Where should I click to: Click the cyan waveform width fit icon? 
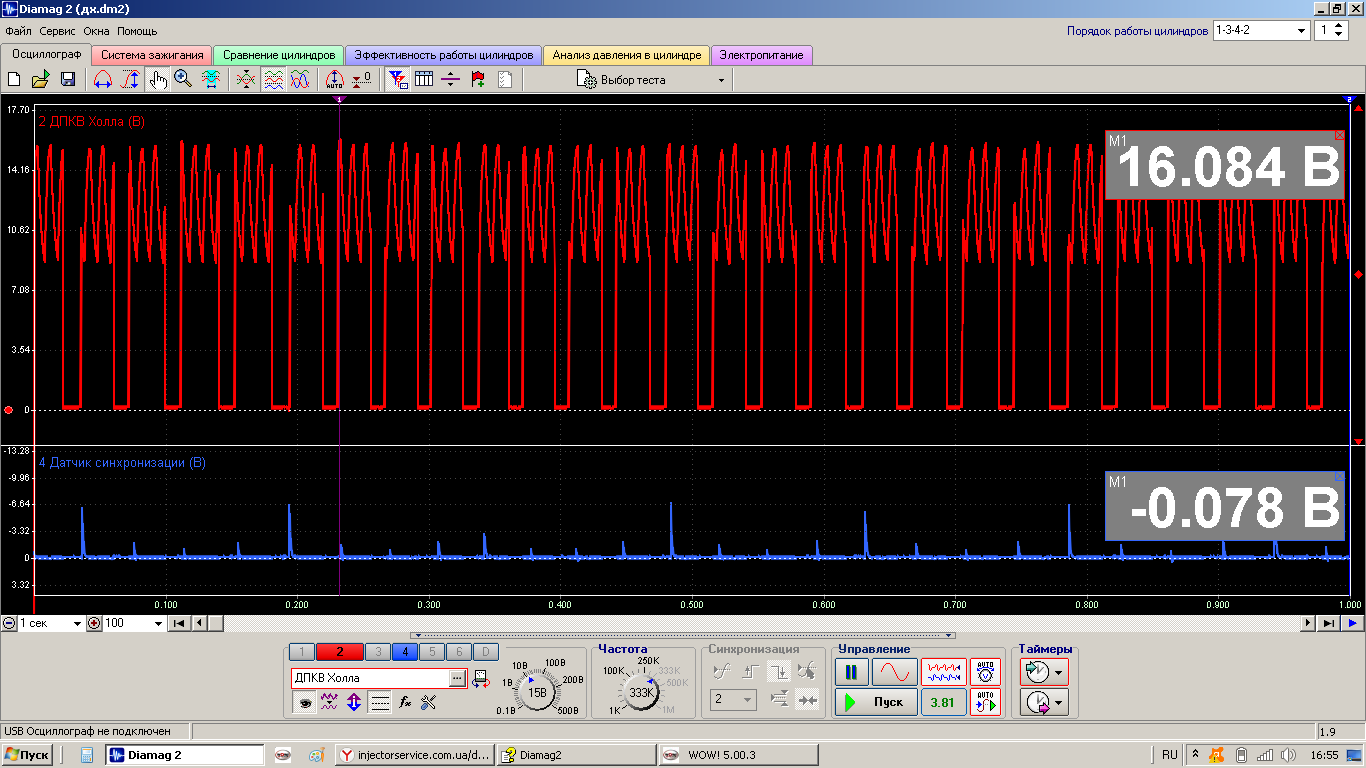point(211,80)
